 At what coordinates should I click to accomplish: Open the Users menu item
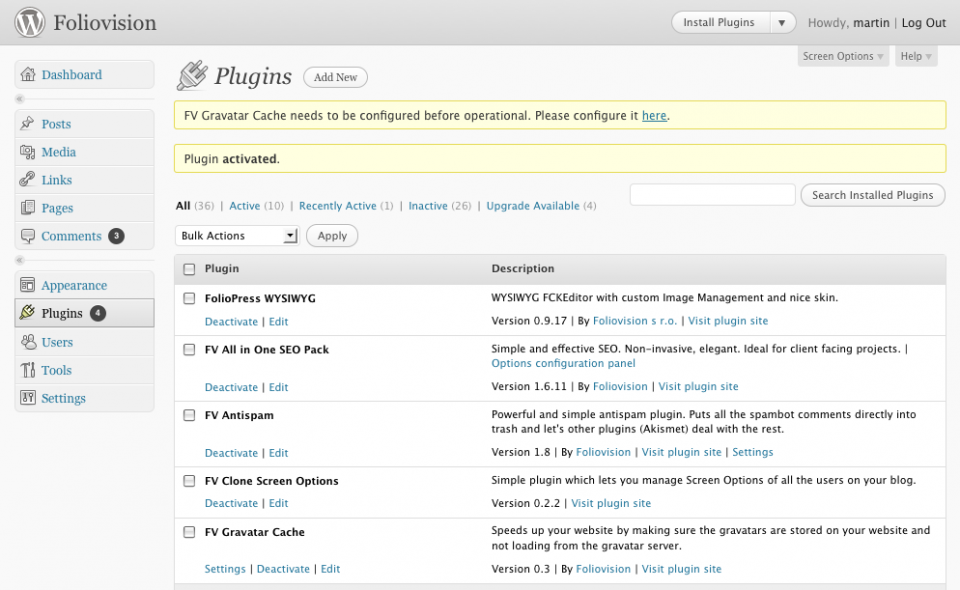pyautogui.click(x=58, y=342)
